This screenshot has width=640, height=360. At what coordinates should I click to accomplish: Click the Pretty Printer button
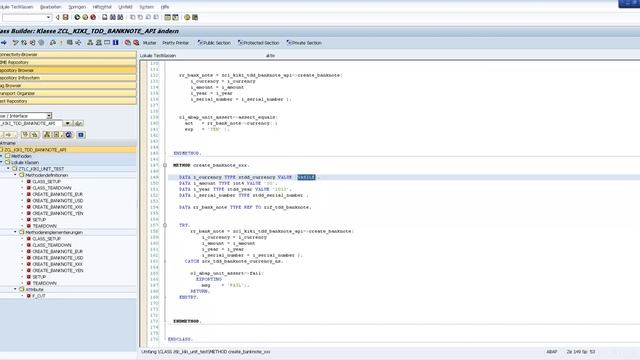[x=176, y=42]
